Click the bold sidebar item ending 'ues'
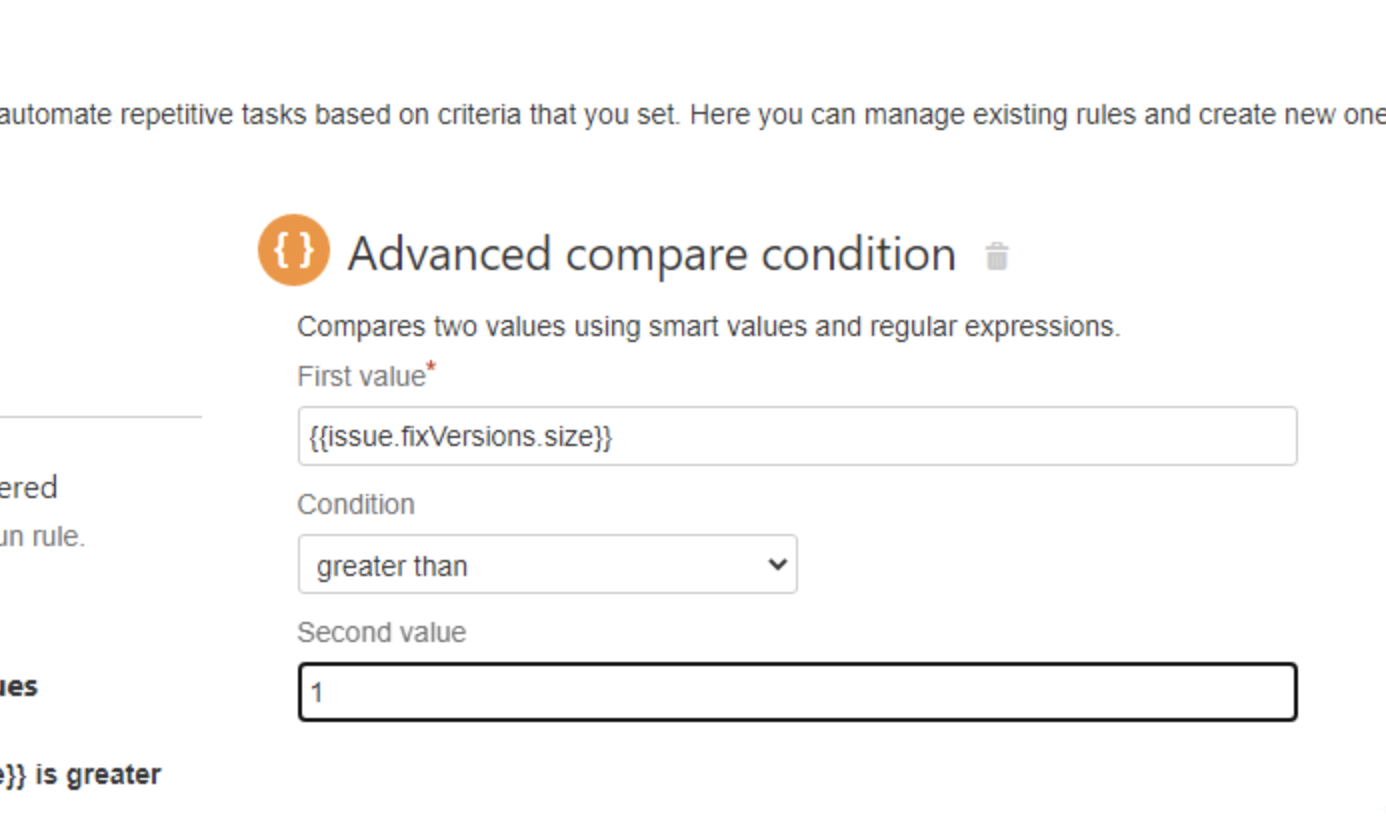1386x824 pixels. (19, 686)
